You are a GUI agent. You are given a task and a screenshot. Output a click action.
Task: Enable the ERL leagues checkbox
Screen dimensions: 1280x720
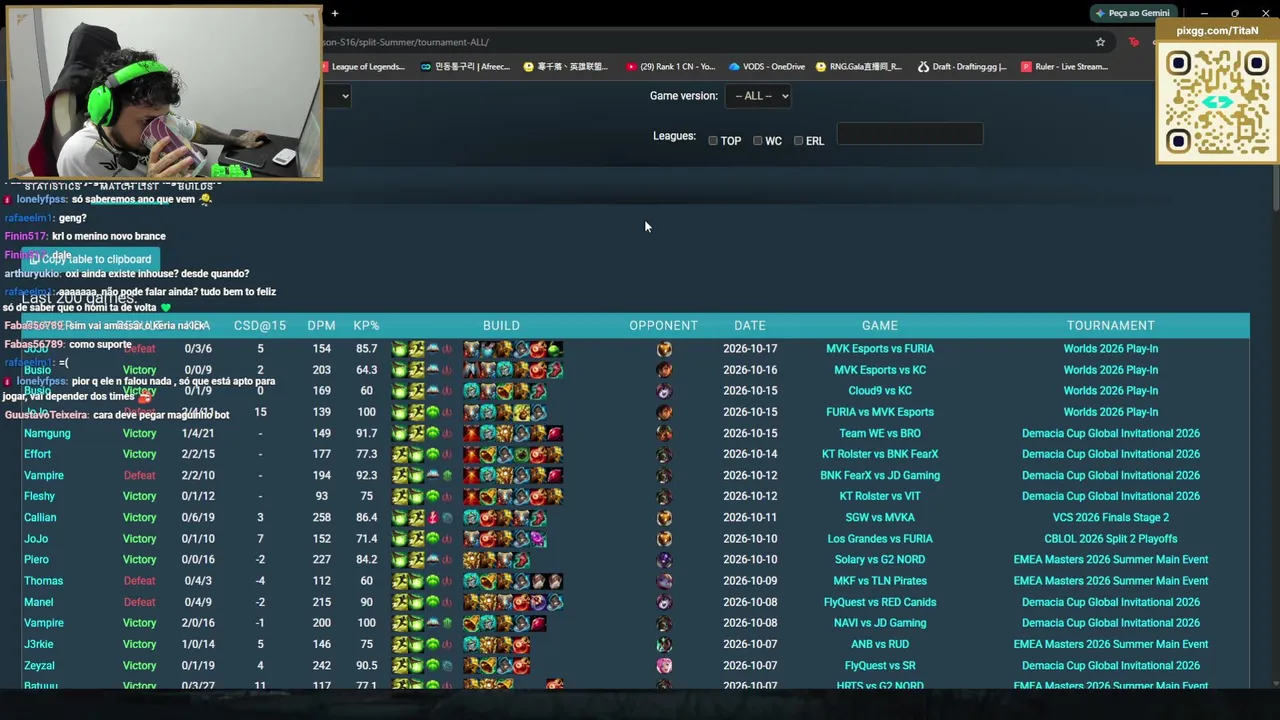point(798,141)
